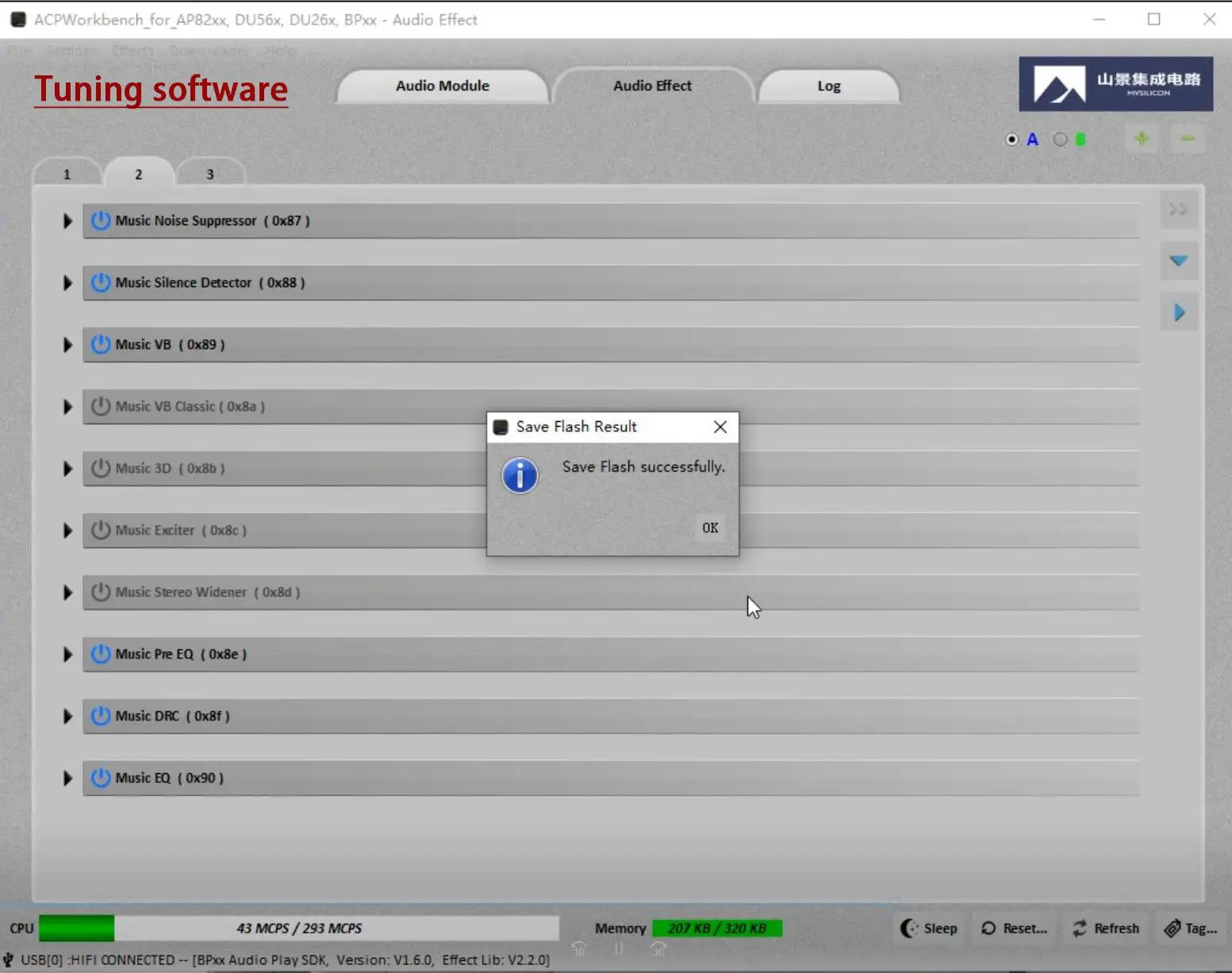1232x973 pixels.
Task: Click the blue down arrow icon
Action: point(1178,261)
